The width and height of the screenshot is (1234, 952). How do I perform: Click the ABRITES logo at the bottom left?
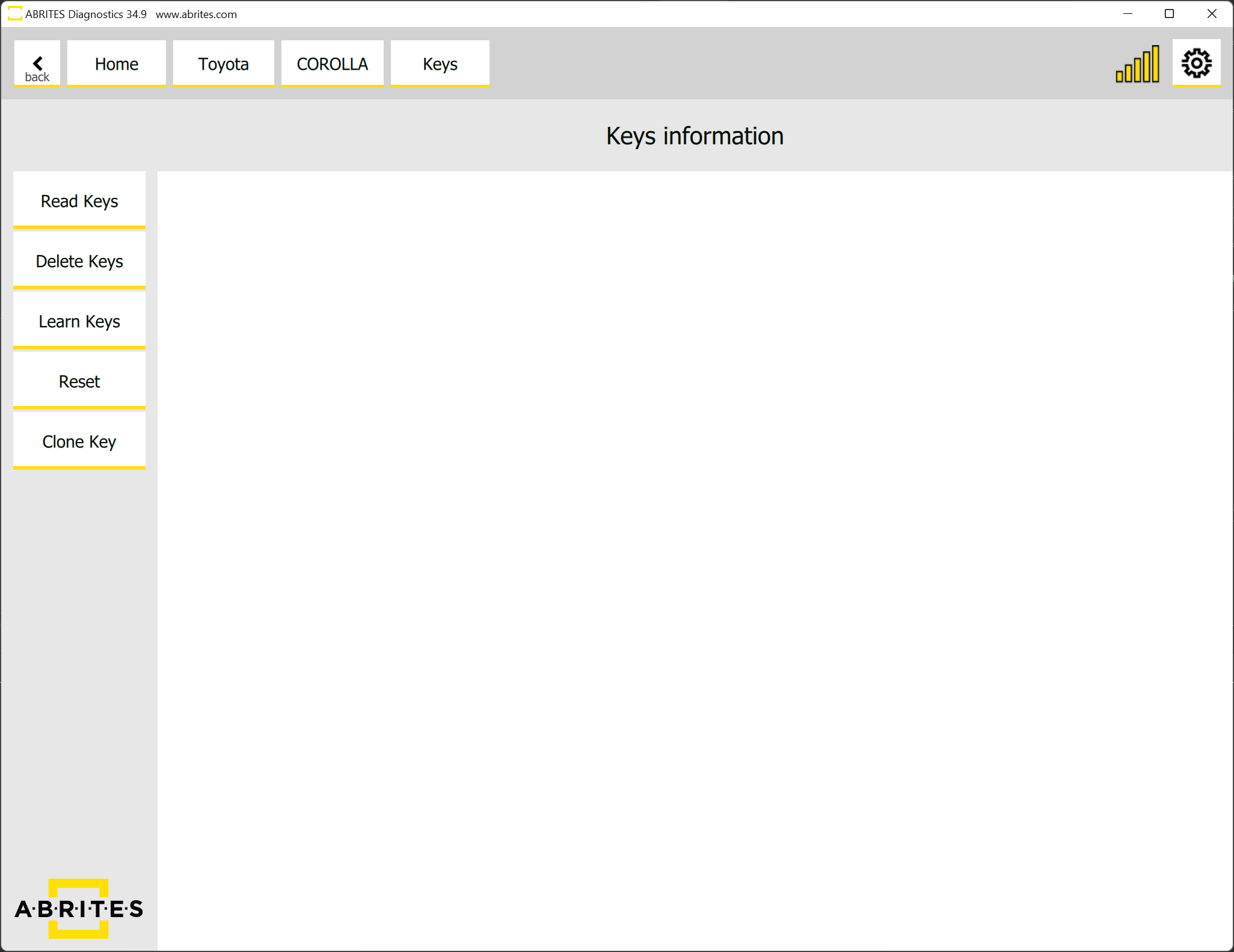(79, 908)
